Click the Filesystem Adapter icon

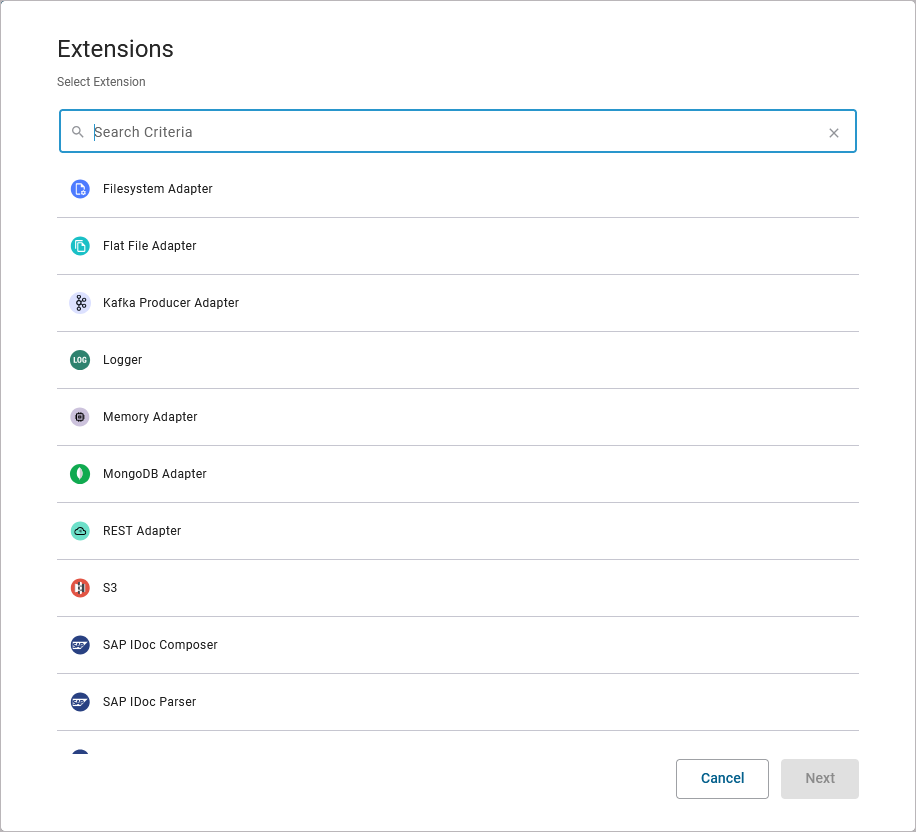point(80,189)
